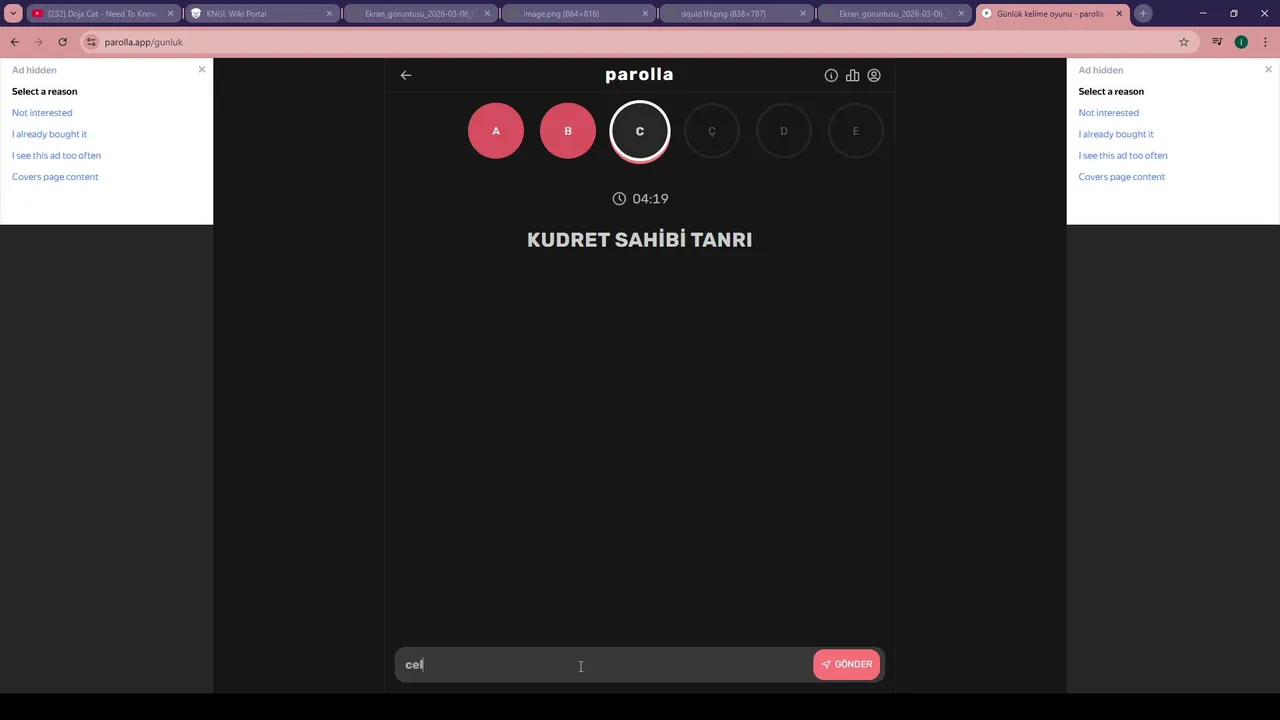Select the letter Ç circle
This screenshot has height=720, width=1280.
point(712,131)
